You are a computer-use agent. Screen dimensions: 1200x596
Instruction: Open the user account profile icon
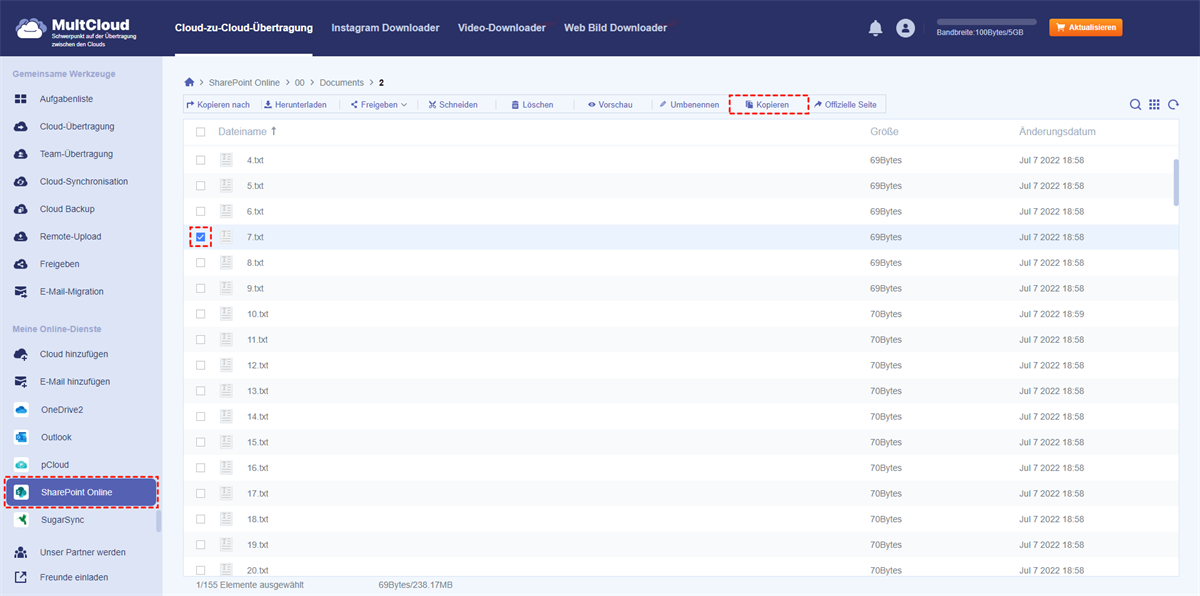906,29
